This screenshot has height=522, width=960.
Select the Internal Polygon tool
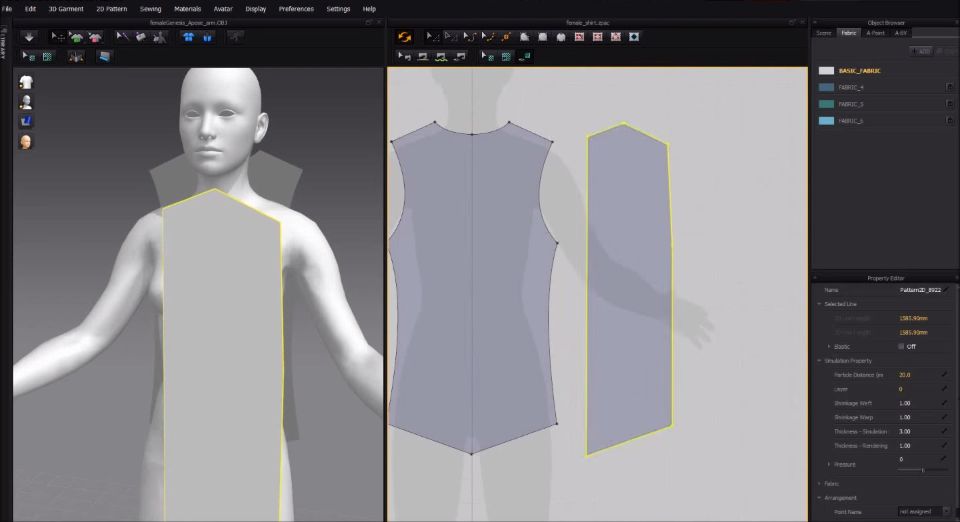coord(579,37)
